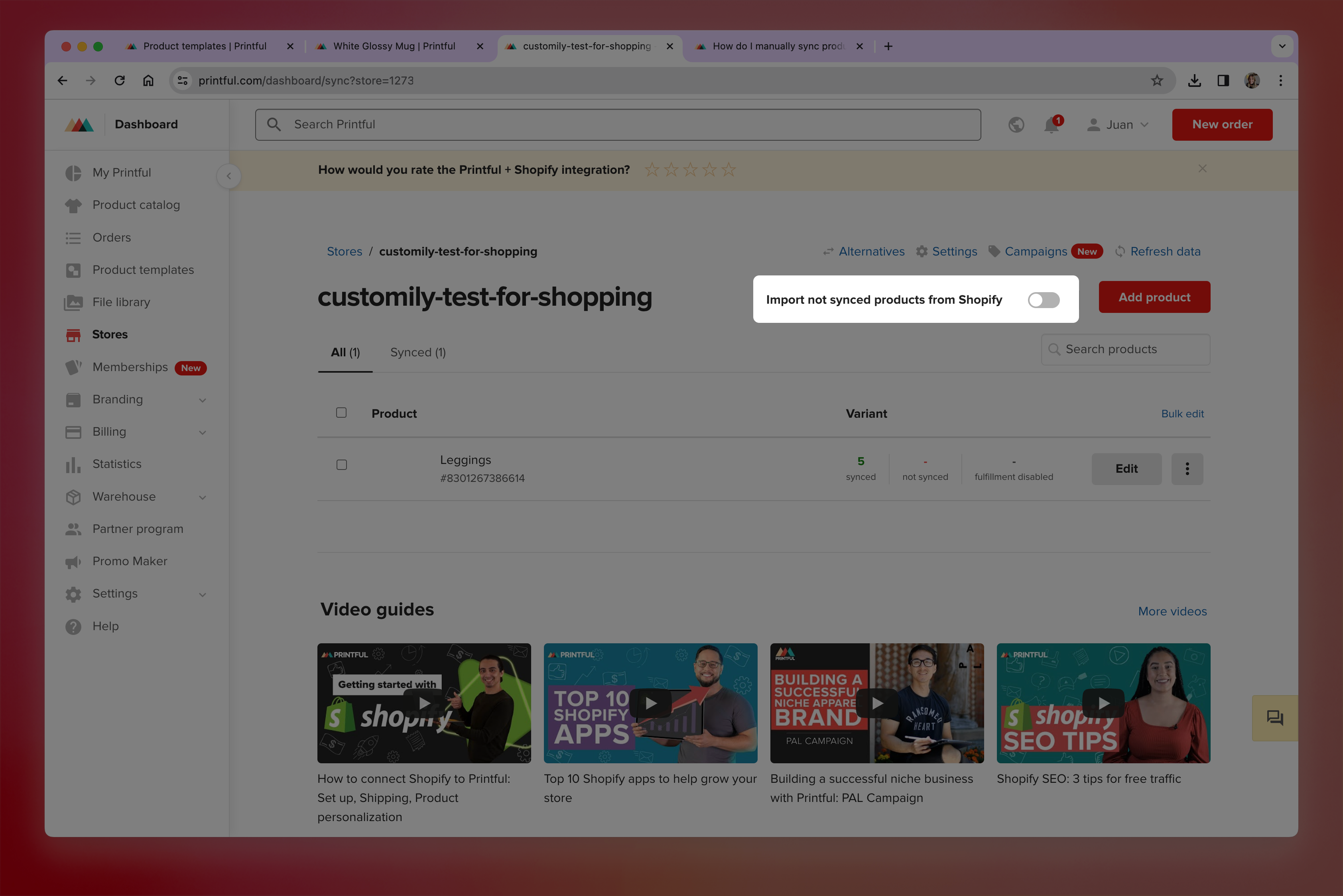Switch to the Synced (1) tab
The height and width of the screenshot is (896, 1343).
pyautogui.click(x=418, y=353)
